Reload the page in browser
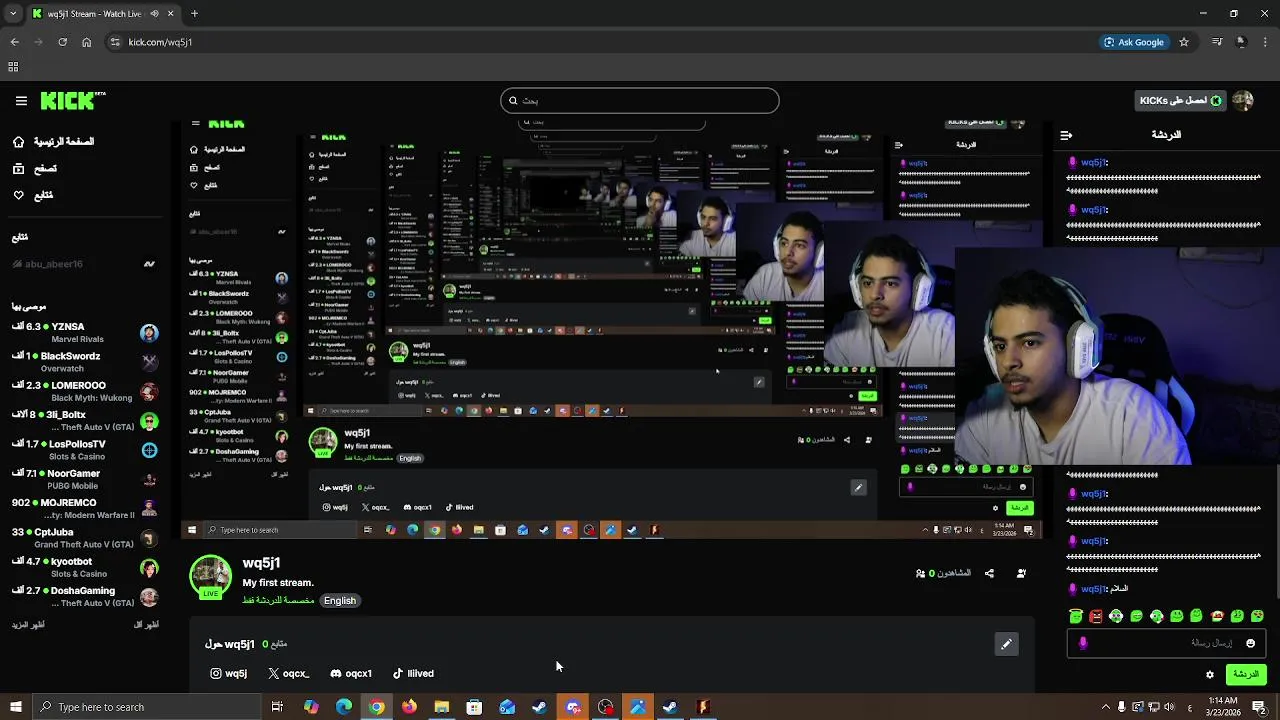The image size is (1280, 720). click(62, 42)
